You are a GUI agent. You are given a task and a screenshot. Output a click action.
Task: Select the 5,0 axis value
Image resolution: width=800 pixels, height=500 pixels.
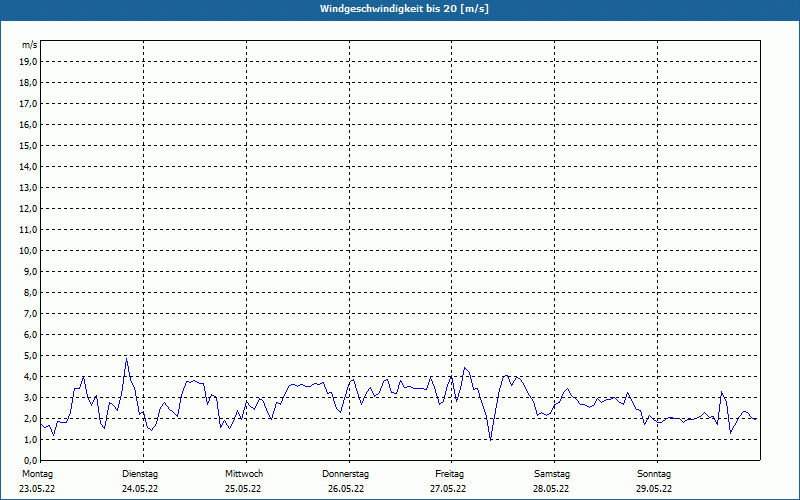(30, 356)
